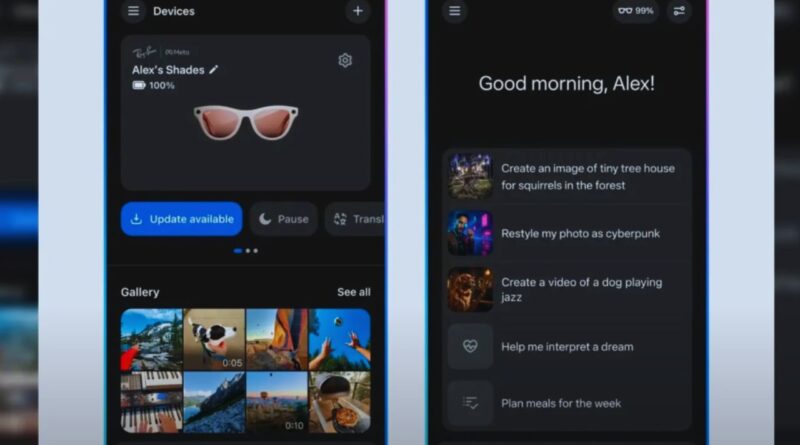Viewport: 800px width, 445px height.
Task: Tap the heart icon for dream interpretation
Action: [470, 346]
